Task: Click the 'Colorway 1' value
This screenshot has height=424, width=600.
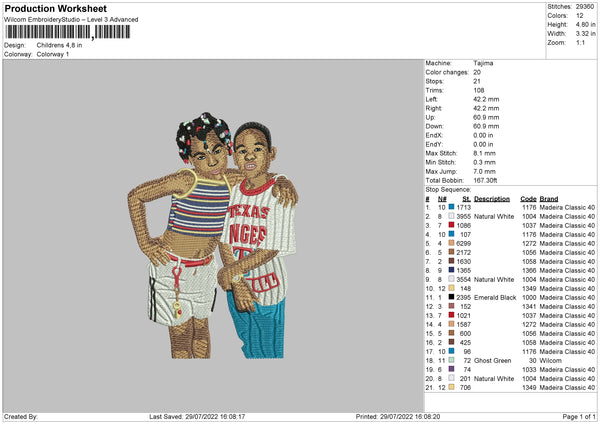Action: pos(53,54)
